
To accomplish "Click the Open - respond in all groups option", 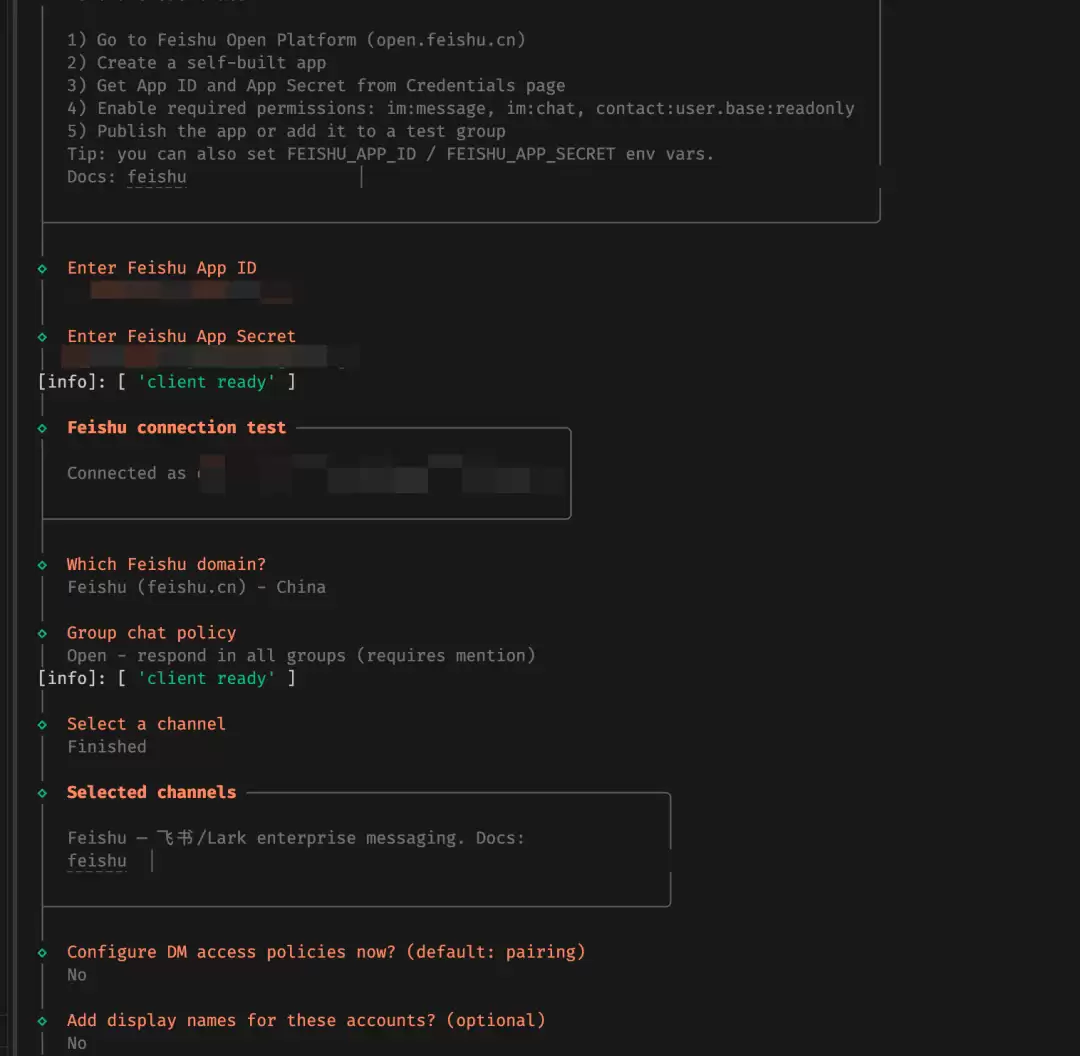I will pyautogui.click(x=300, y=656).
